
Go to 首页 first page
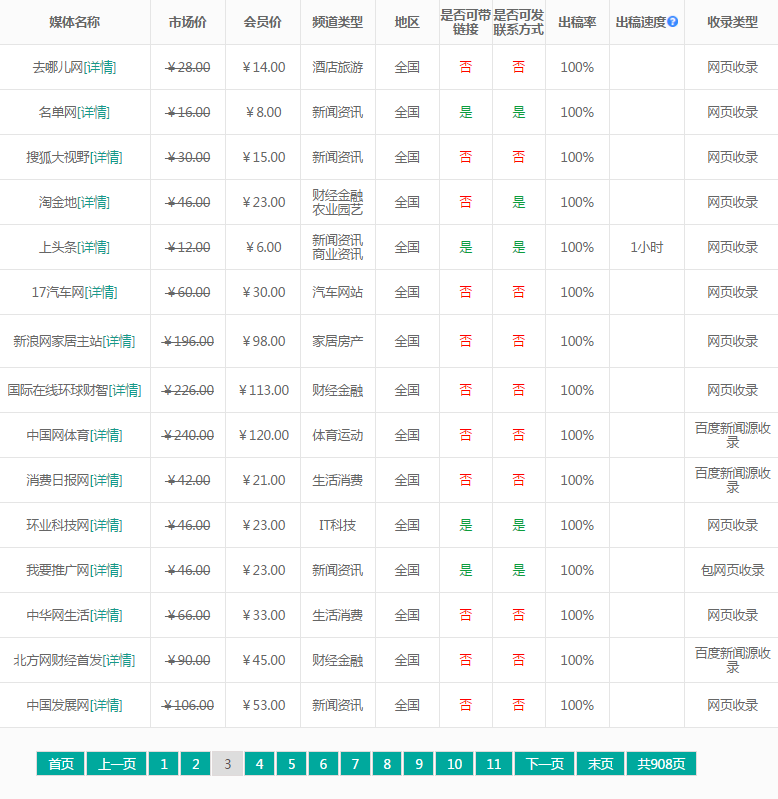(60, 764)
